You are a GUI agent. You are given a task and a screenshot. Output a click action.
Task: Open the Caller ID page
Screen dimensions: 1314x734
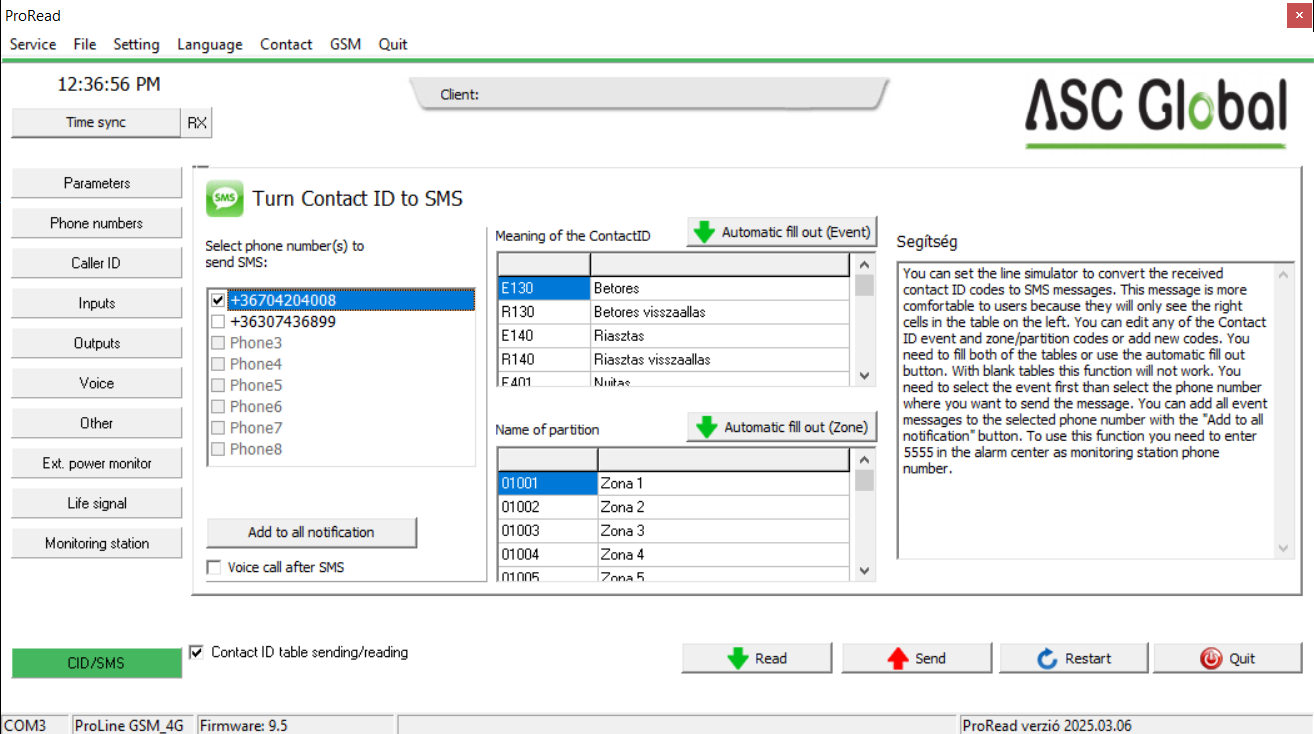[x=97, y=263]
